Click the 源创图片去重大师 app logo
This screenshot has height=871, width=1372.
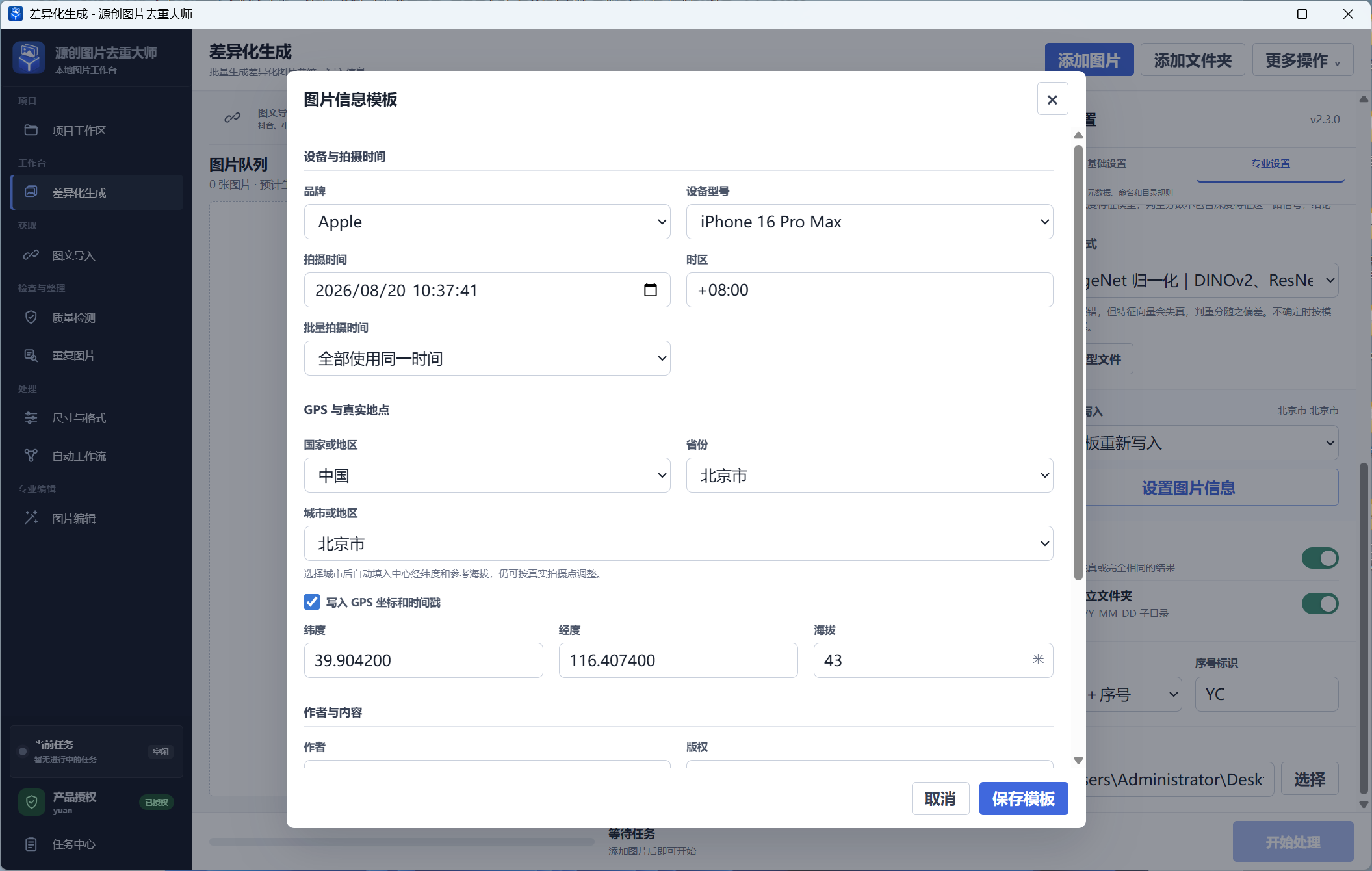click(x=29, y=58)
